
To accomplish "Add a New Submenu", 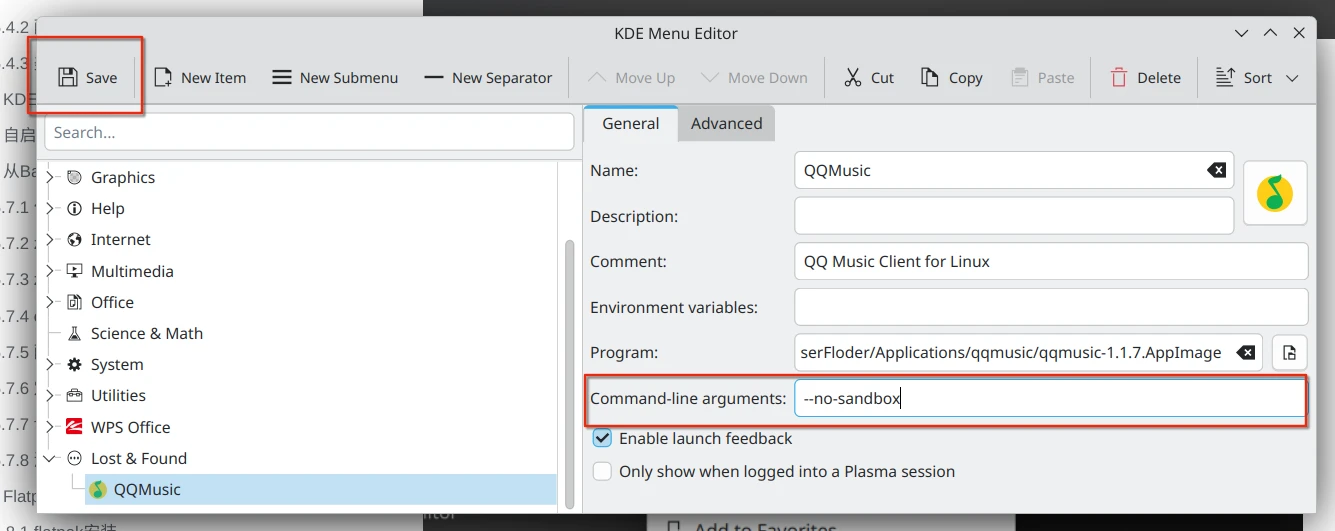I will [x=335, y=78].
